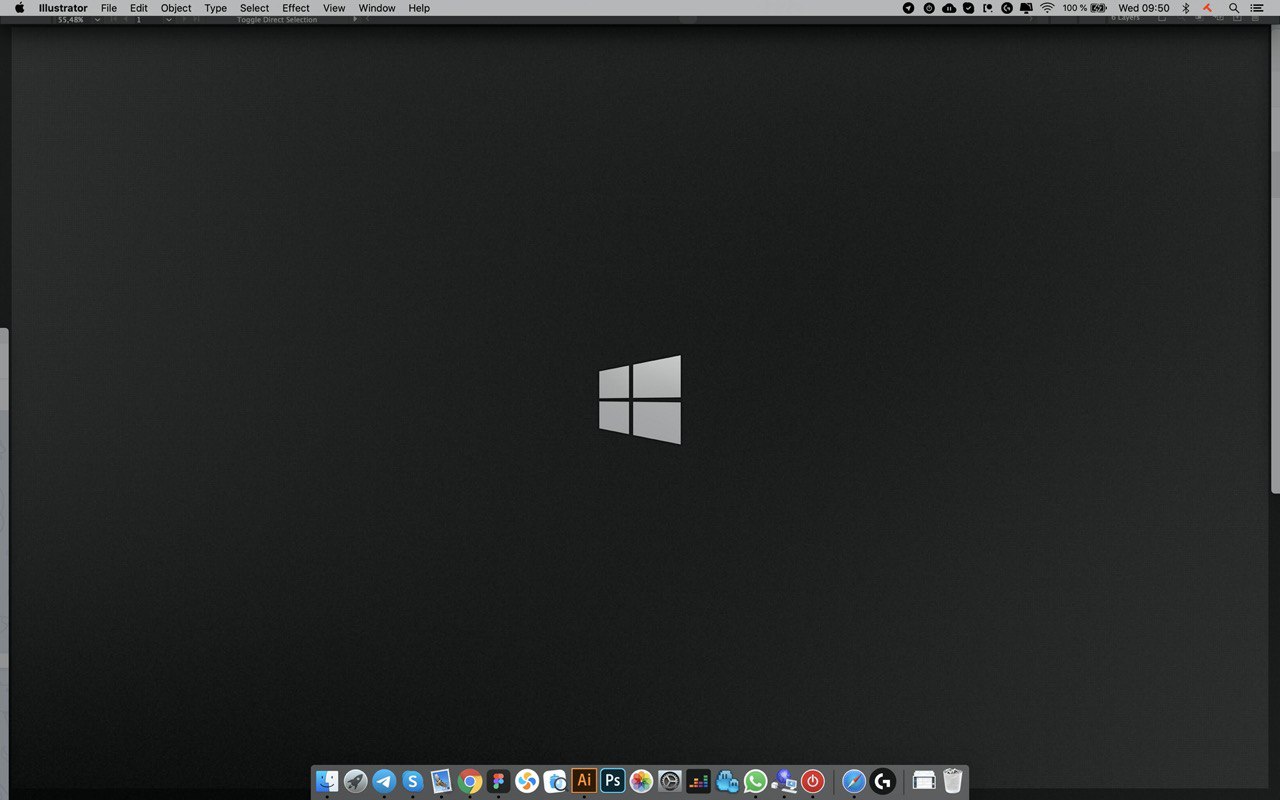Viewport: 1280px width, 800px height.
Task: Switch to Adobe Photoshop in dock
Action: click(x=613, y=781)
